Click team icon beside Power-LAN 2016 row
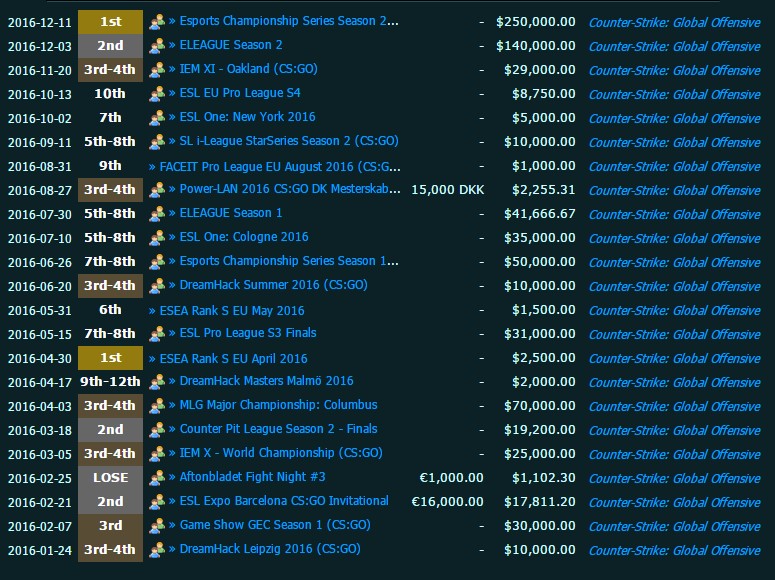775x580 pixels. (157, 189)
